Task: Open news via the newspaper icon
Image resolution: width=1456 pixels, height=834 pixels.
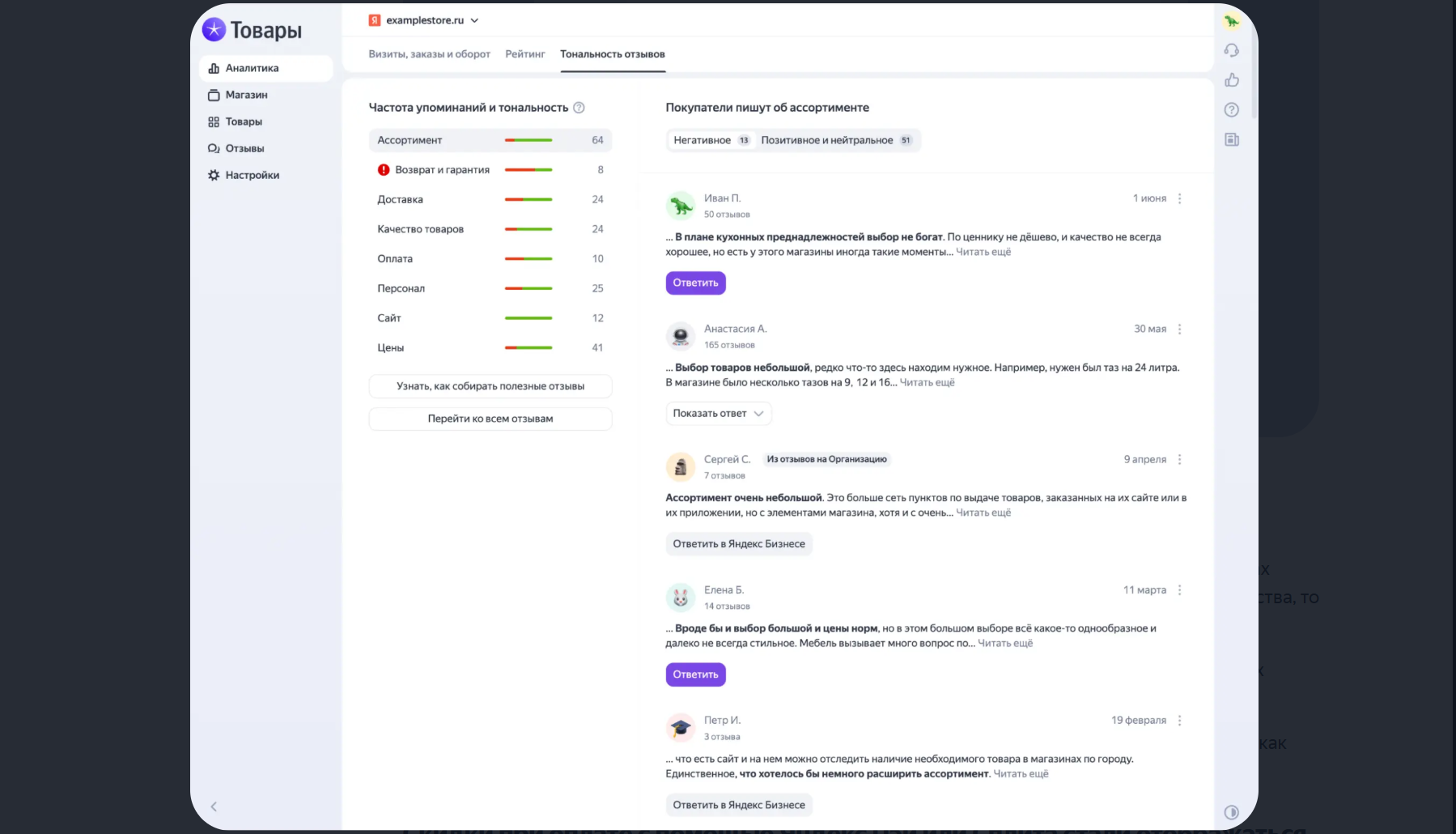Action: pos(1231,139)
